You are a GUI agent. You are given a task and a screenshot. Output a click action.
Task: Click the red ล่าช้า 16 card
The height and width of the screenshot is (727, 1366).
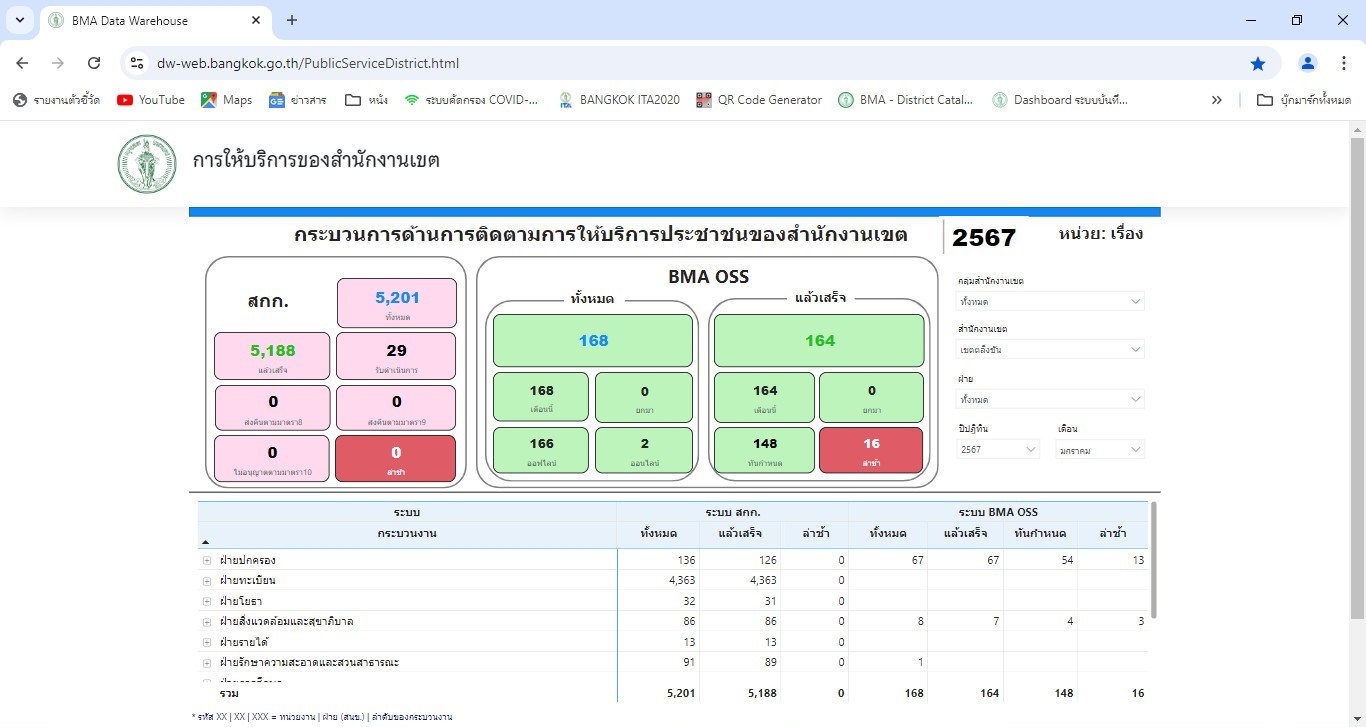tap(870, 450)
